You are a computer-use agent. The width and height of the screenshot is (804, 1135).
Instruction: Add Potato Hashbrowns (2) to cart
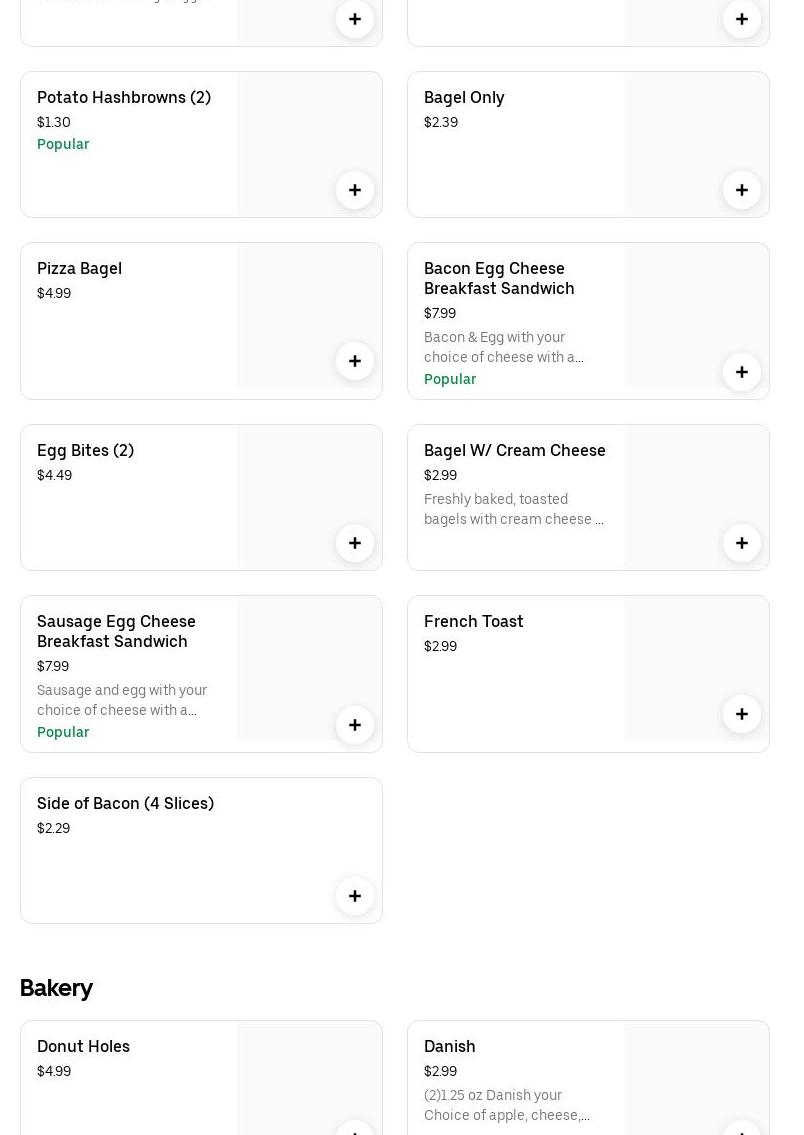[355, 190]
